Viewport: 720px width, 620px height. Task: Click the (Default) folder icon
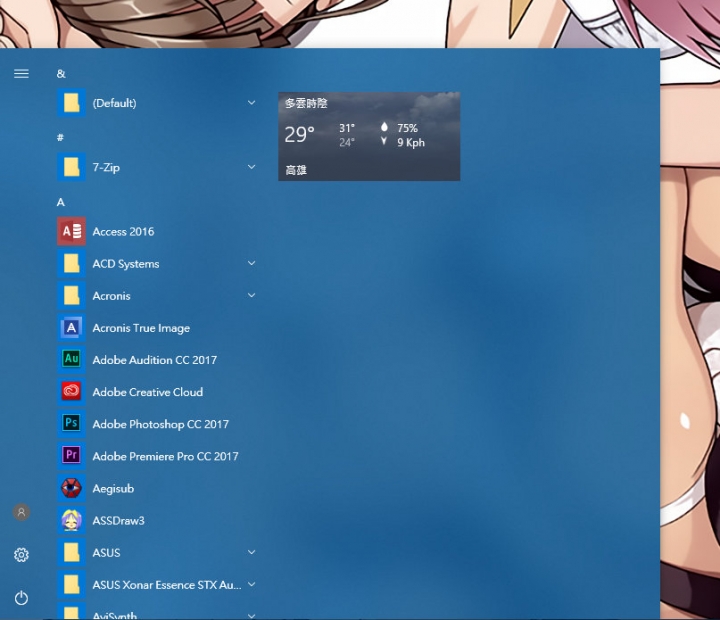click(71, 103)
